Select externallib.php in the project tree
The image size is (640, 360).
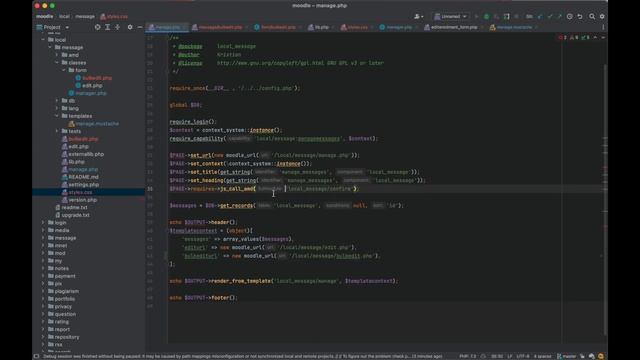82,154
